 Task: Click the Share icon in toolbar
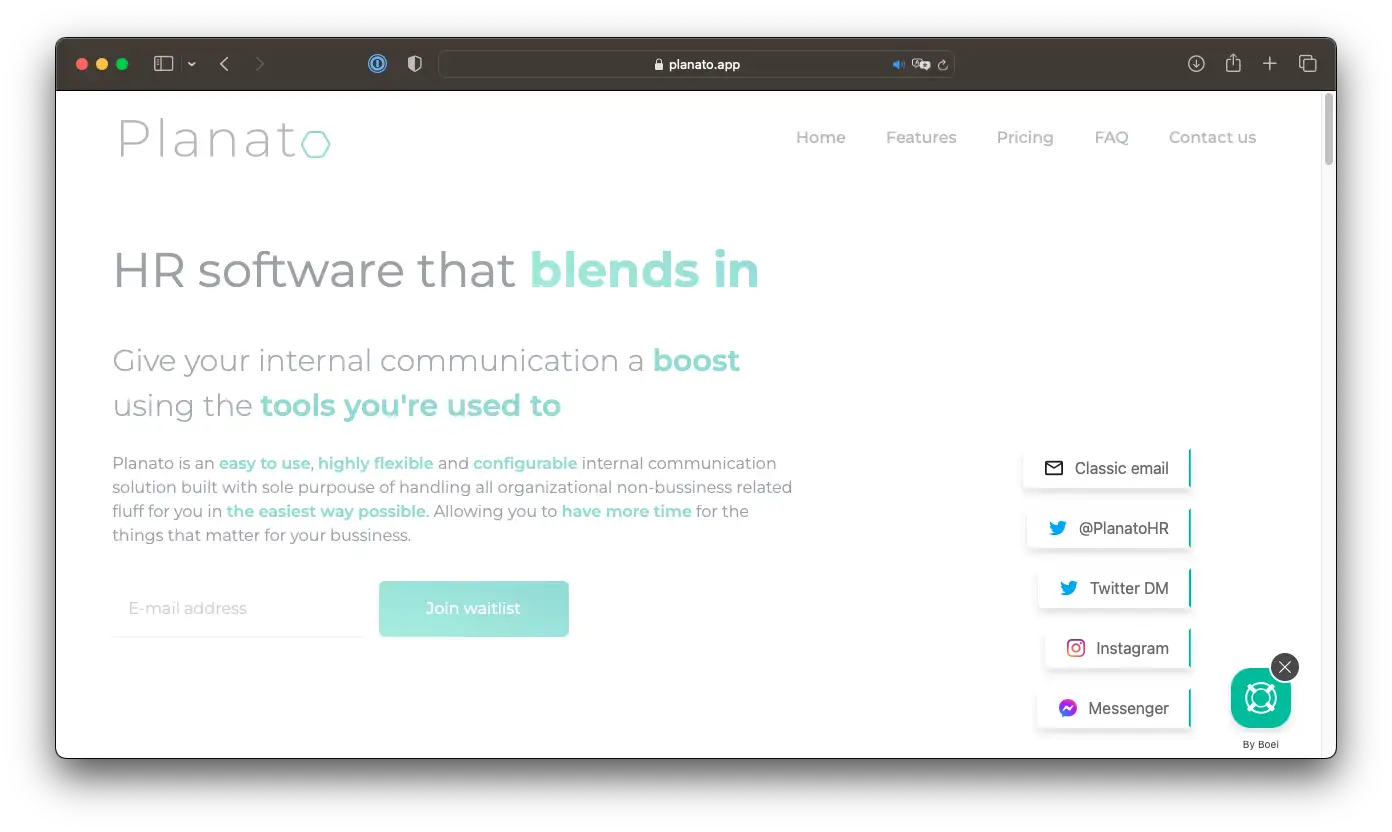[1233, 64]
